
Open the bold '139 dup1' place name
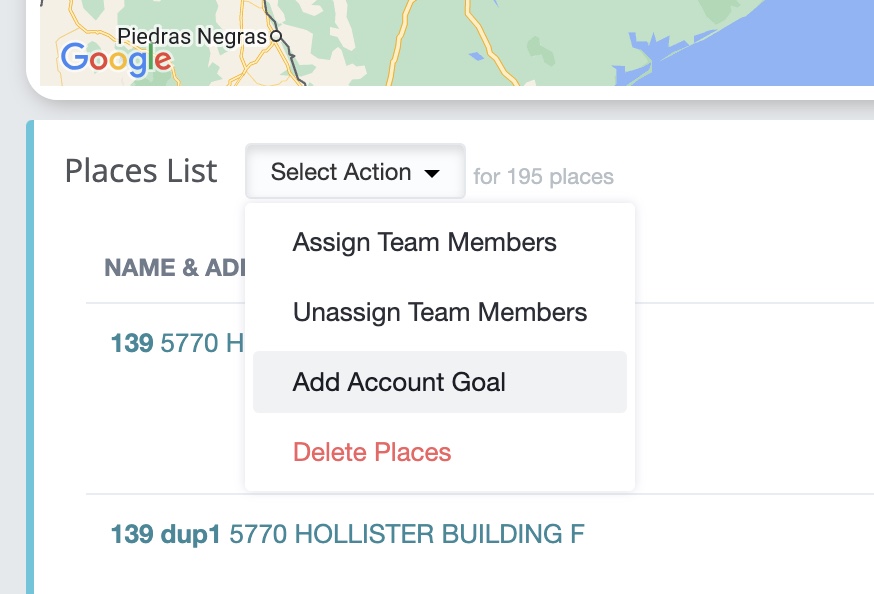pos(166,534)
